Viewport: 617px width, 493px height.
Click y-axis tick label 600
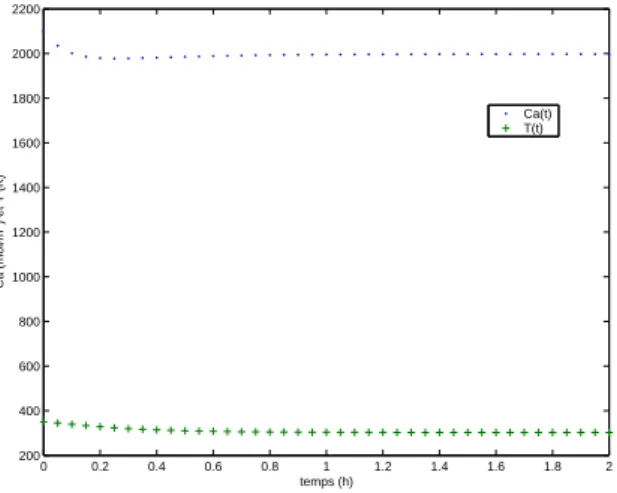(x=29, y=366)
